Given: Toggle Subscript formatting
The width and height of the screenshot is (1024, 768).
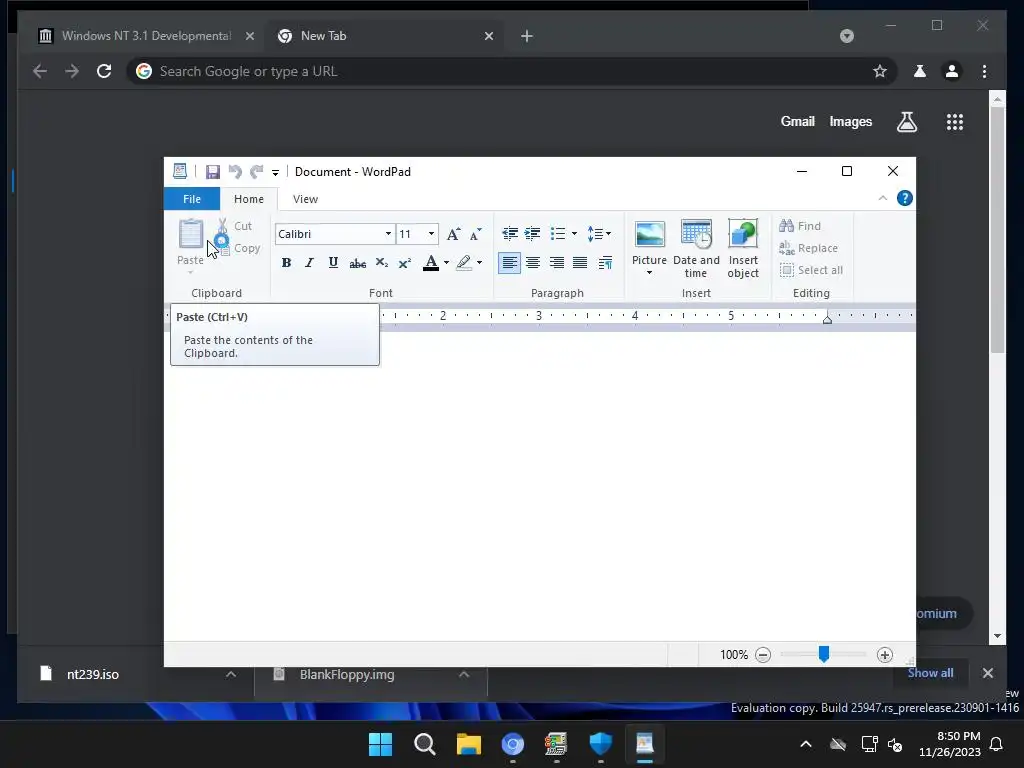Looking at the screenshot, I should click(x=381, y=263).
